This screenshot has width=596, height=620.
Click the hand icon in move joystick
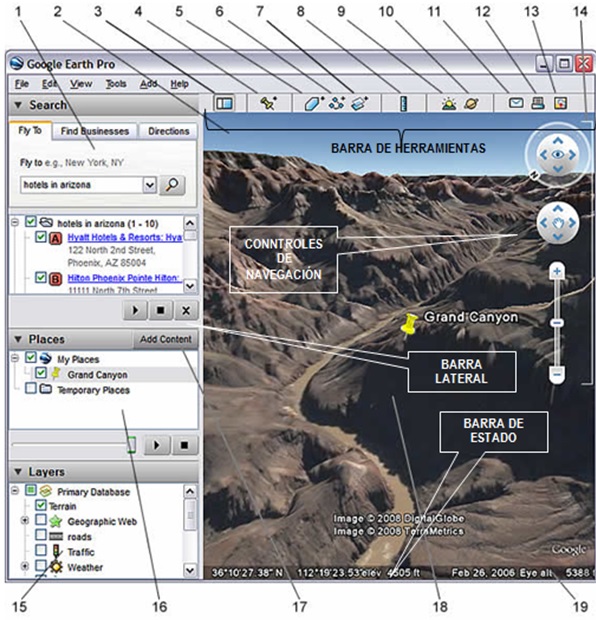pyautogui.click(x=558, y=223)
